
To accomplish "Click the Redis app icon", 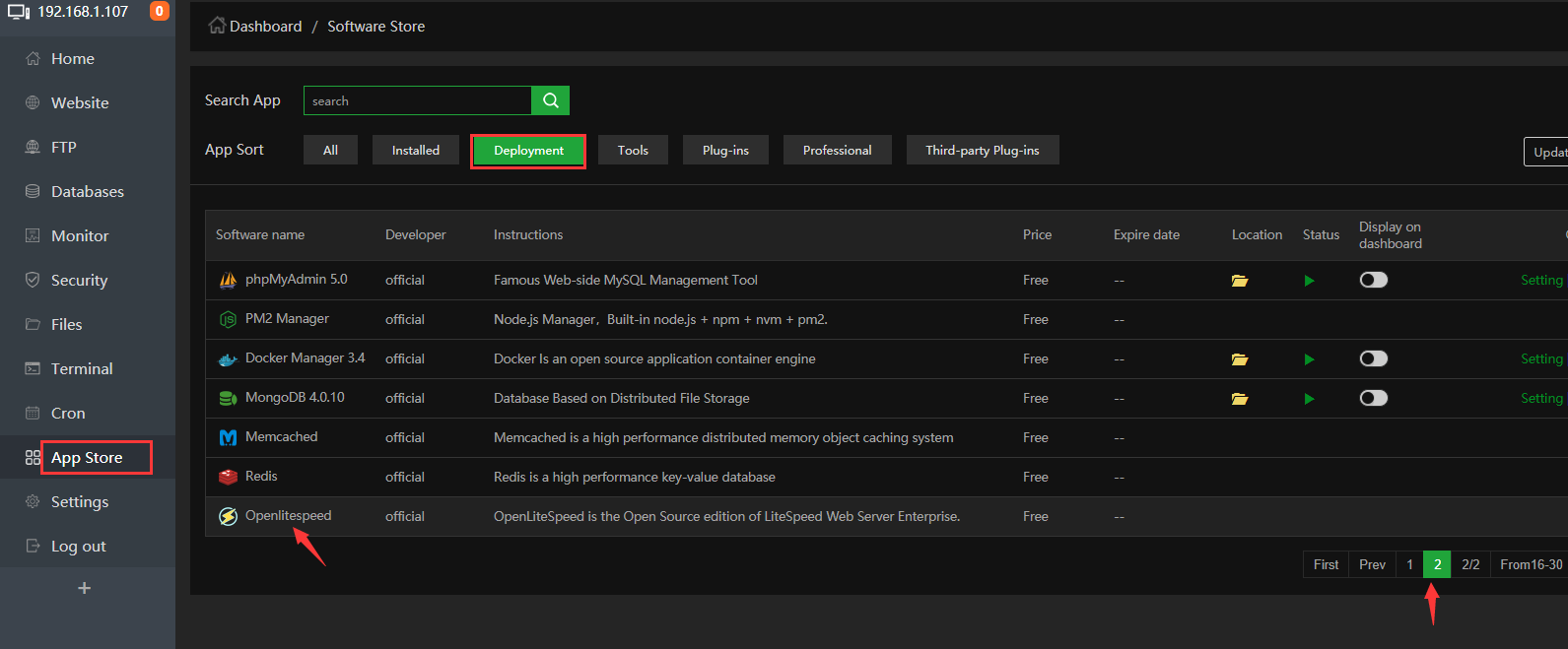I will 228,477.
